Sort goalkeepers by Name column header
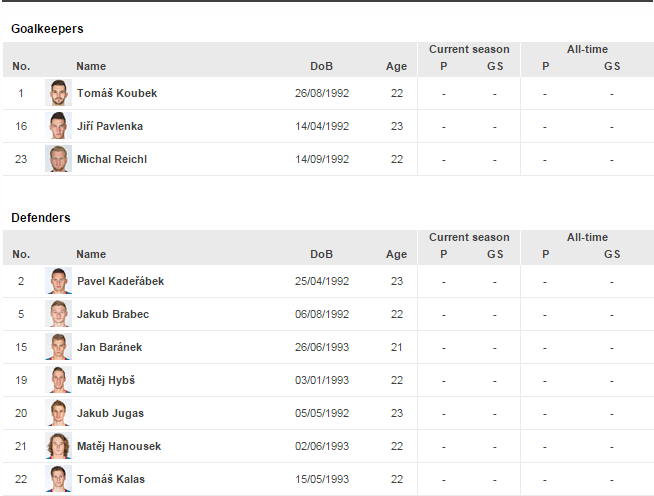The height and width of the screenshot is (496, 654). pyautogui.click(x=91, y=66)
